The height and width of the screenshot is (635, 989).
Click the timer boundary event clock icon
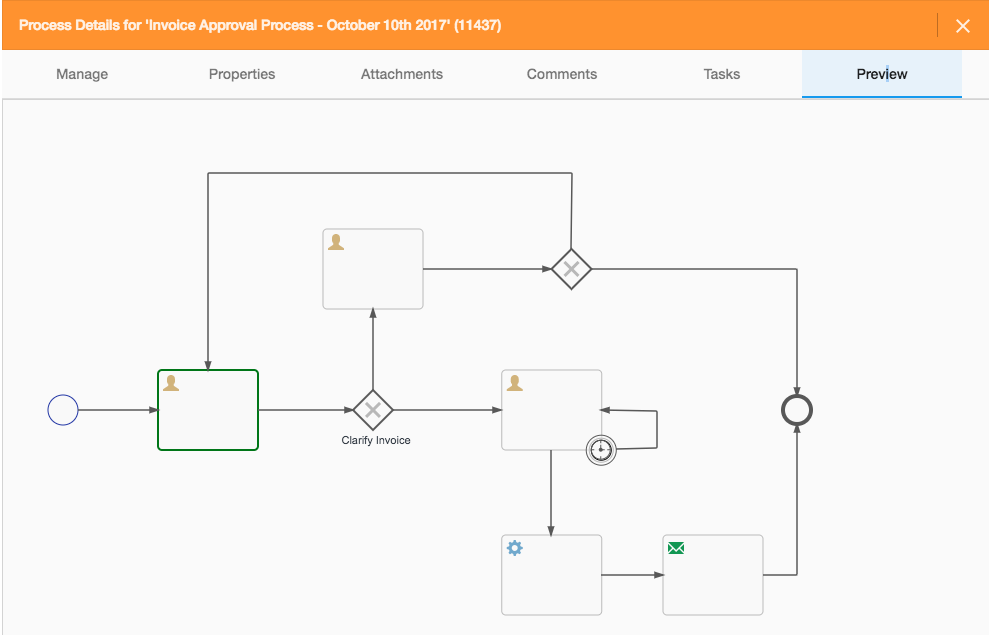601,450
